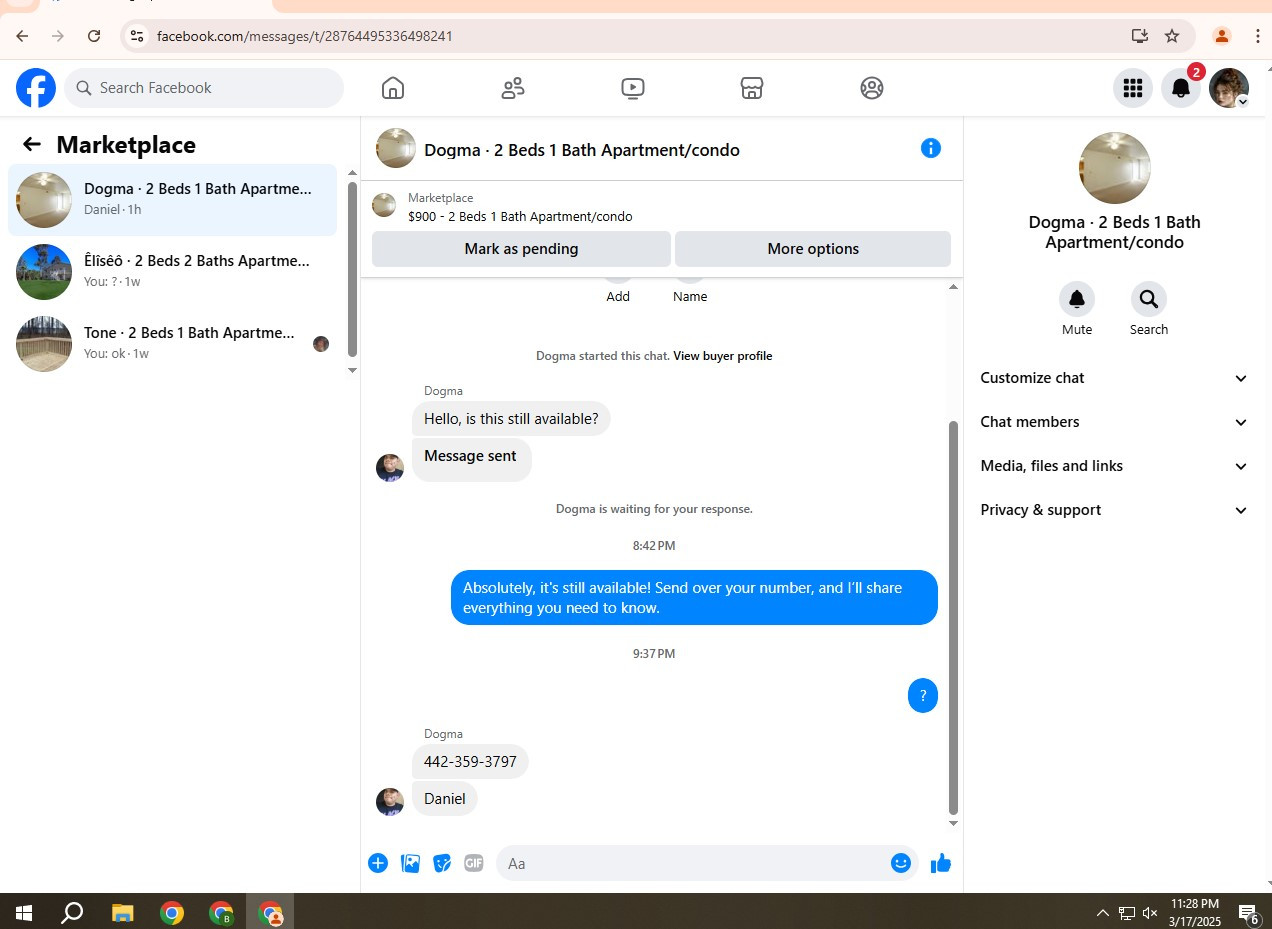Bookmark this page with the star icon
The height and width of the screenshot is (929, 1272).
pos(1172,36)
